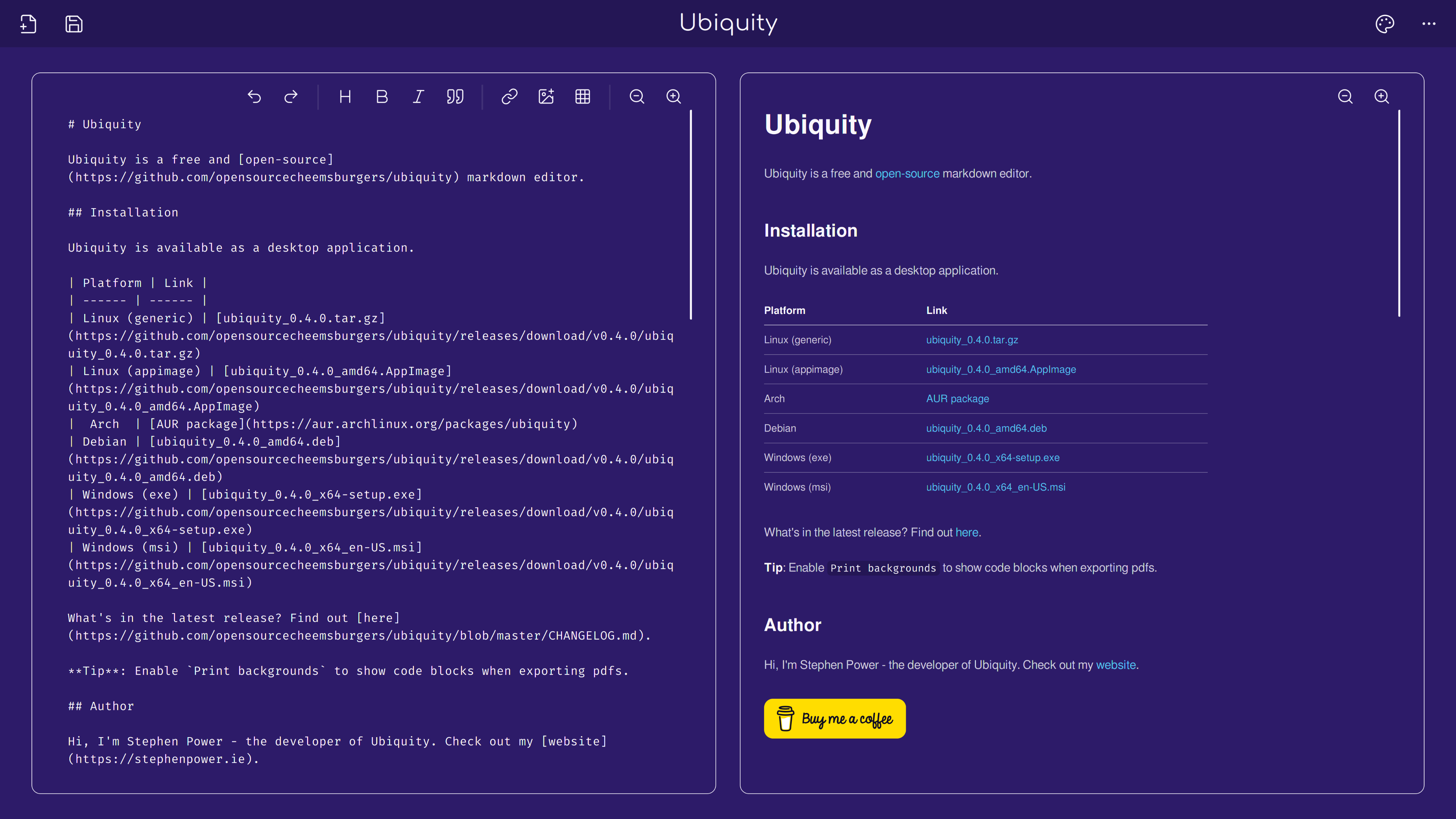Zoom in the editor pane
This screenshot has width=1456, height=819.
coord(674,97)
